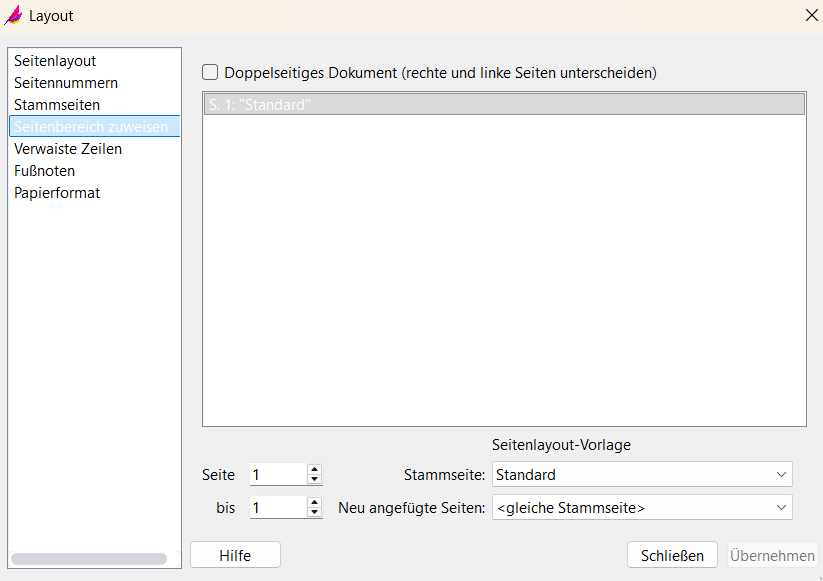Select Seitenlayout in the sidebar
The image size is (823, 581).
[55, 61]
